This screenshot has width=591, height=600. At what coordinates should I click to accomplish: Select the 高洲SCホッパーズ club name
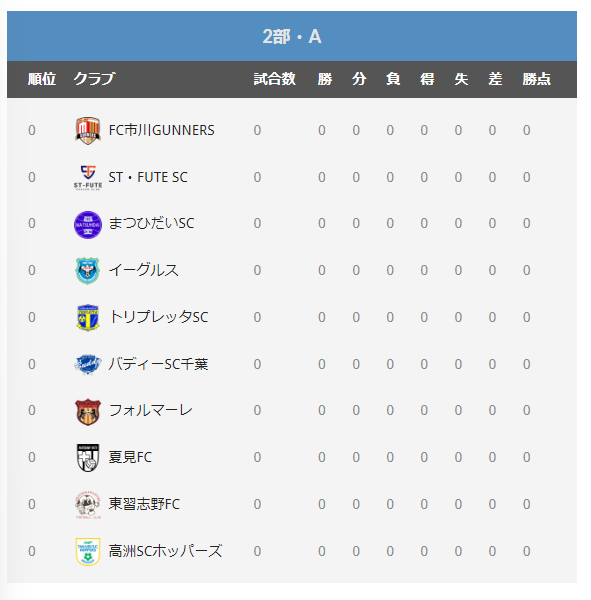pos(165,551)
